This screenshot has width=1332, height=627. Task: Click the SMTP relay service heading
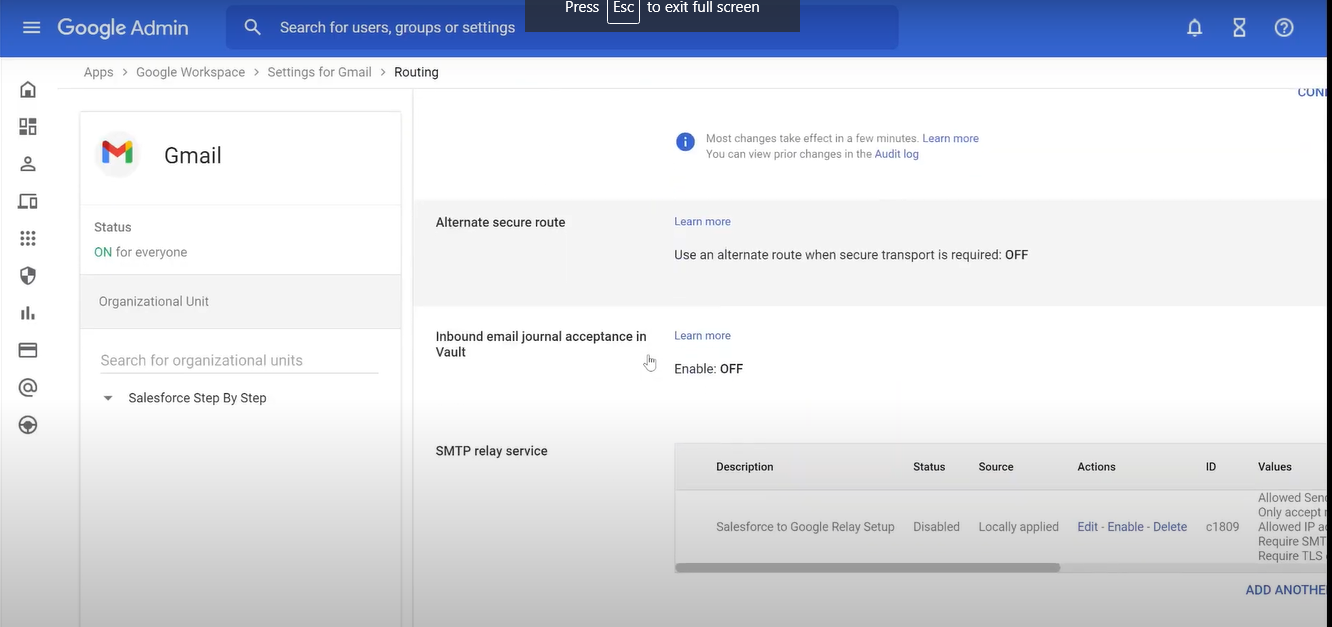[491, 451]
